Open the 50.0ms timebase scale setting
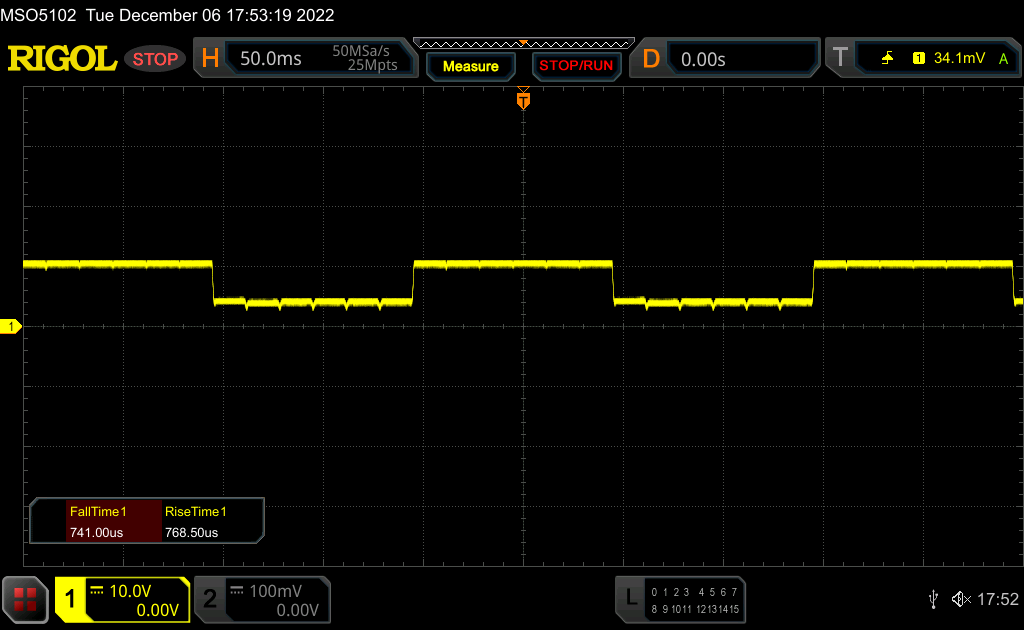 (x=271, y=59)
